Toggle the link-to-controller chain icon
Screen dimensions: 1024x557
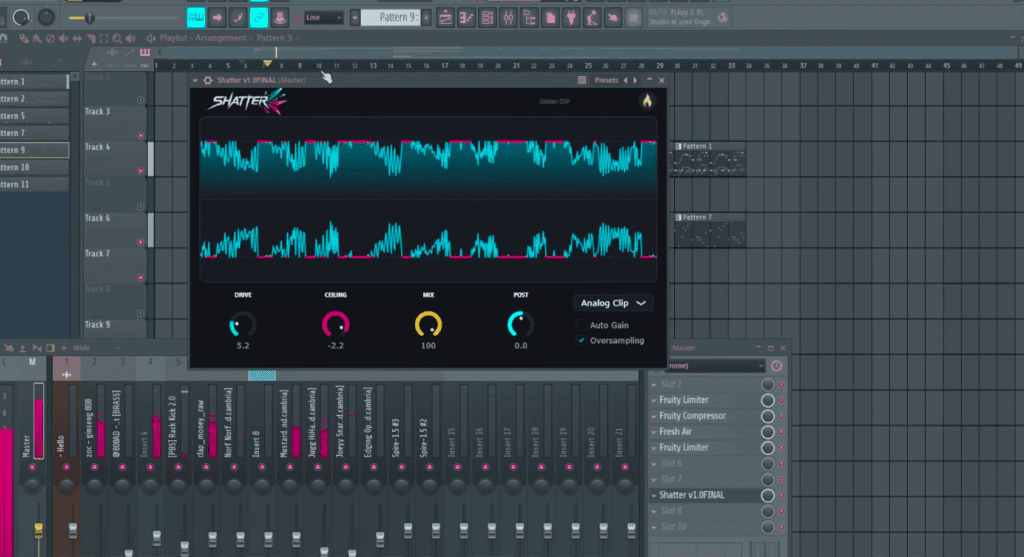point(259,18)
